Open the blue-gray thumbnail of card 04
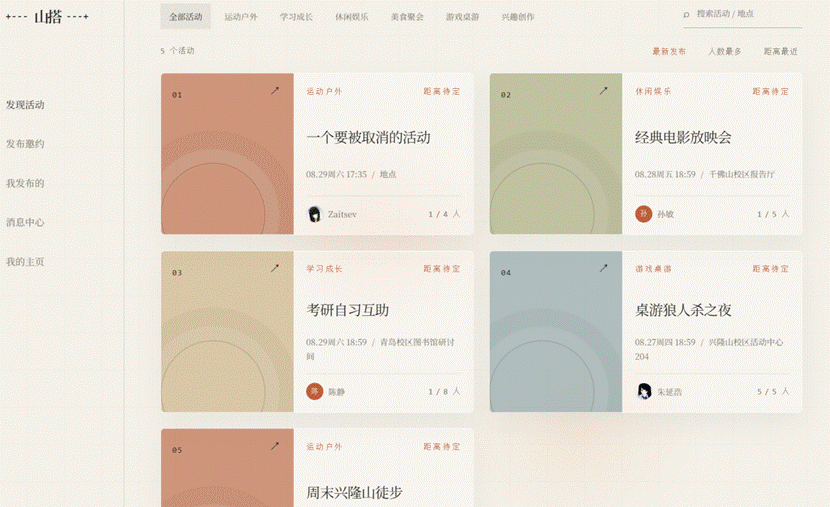This screenshot has height=507, width=830. tap(556, 332)
